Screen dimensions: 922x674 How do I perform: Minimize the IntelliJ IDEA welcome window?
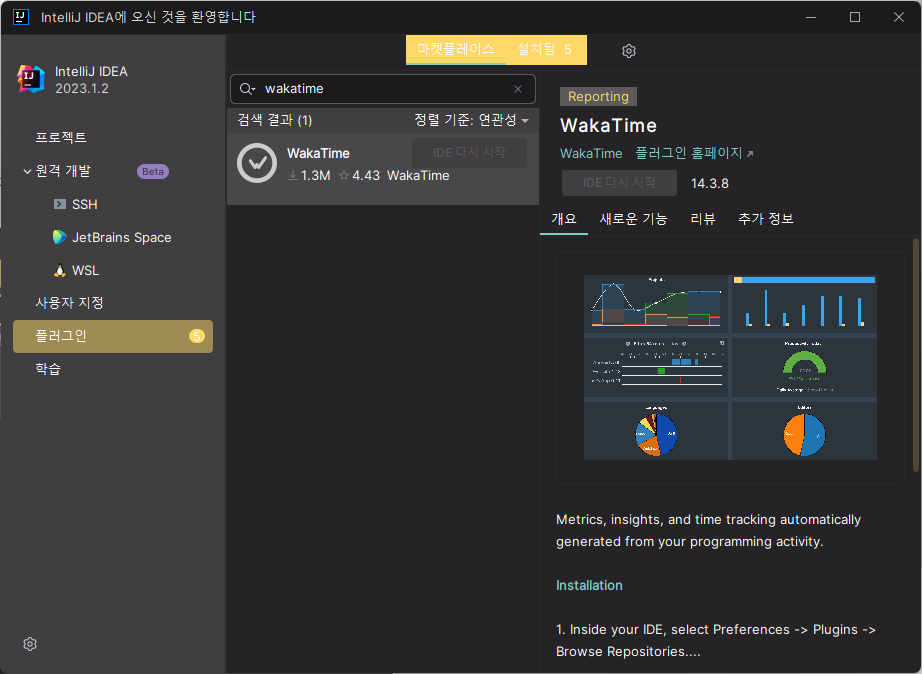(811, 17)
